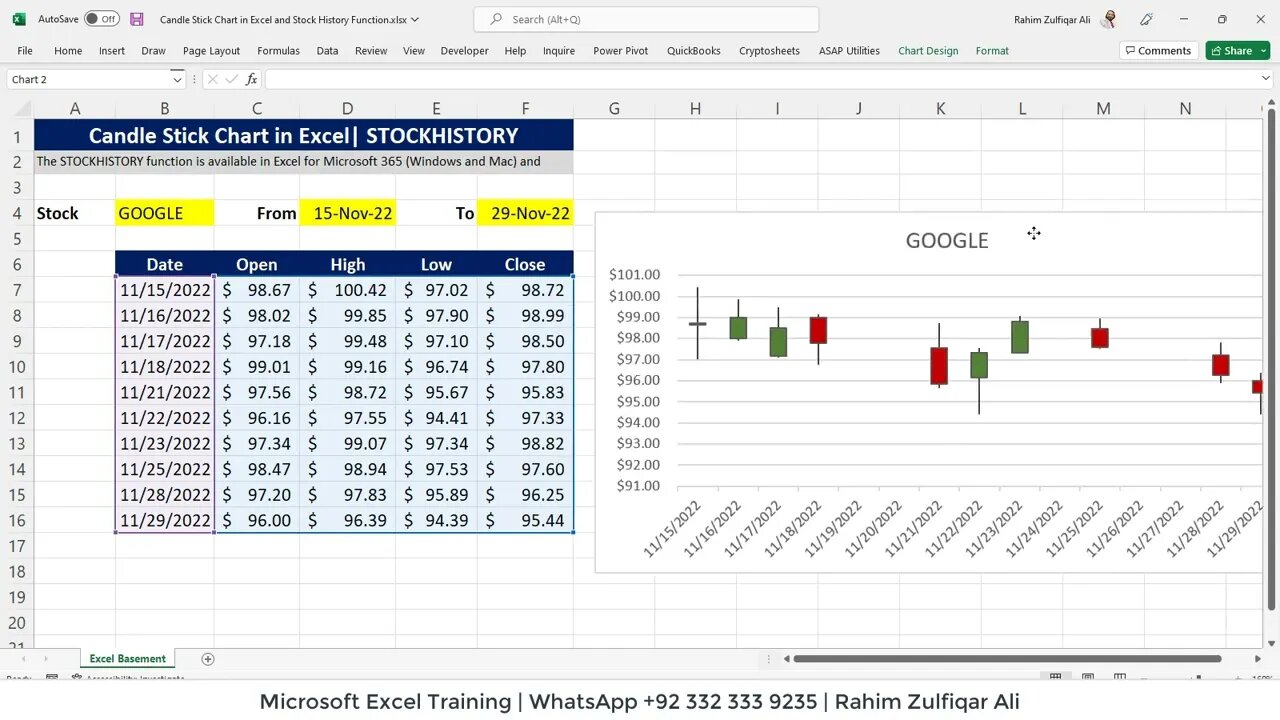Switch to Page Break Preview icon
Viewport: 1280px width, 720px height.
[1119, 677]
